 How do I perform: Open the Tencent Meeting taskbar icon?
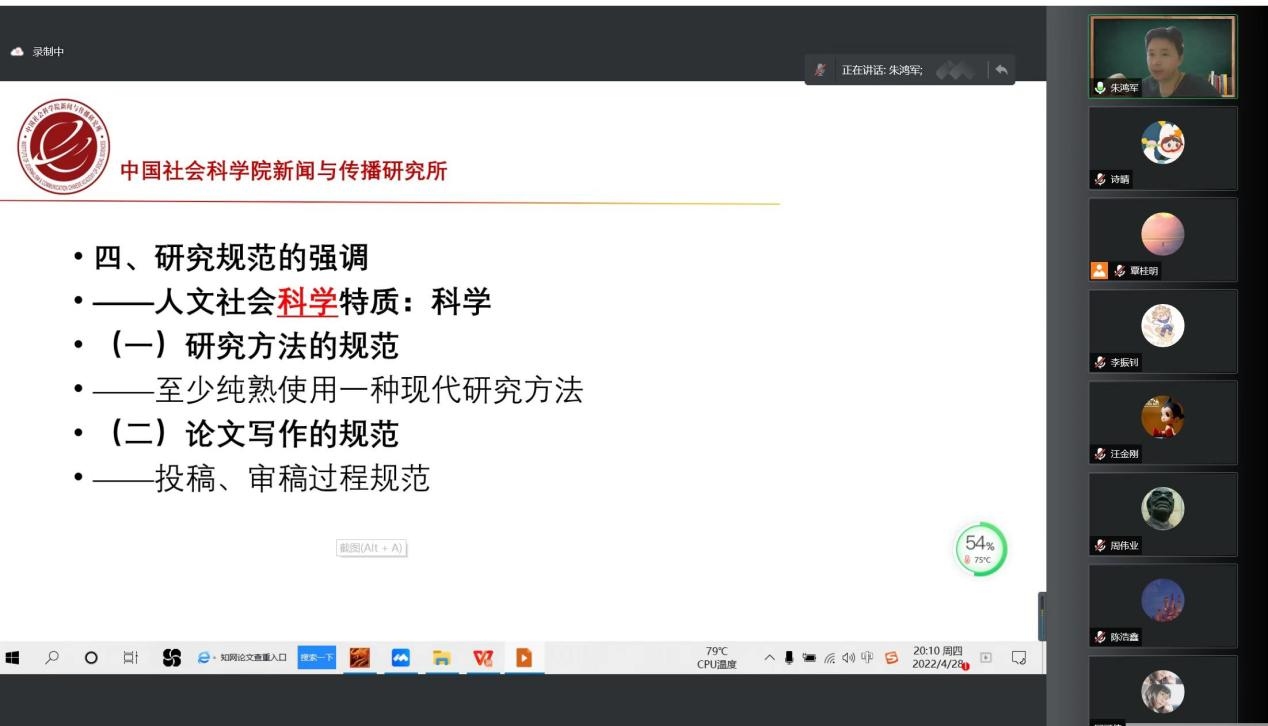tap(400, 657)
